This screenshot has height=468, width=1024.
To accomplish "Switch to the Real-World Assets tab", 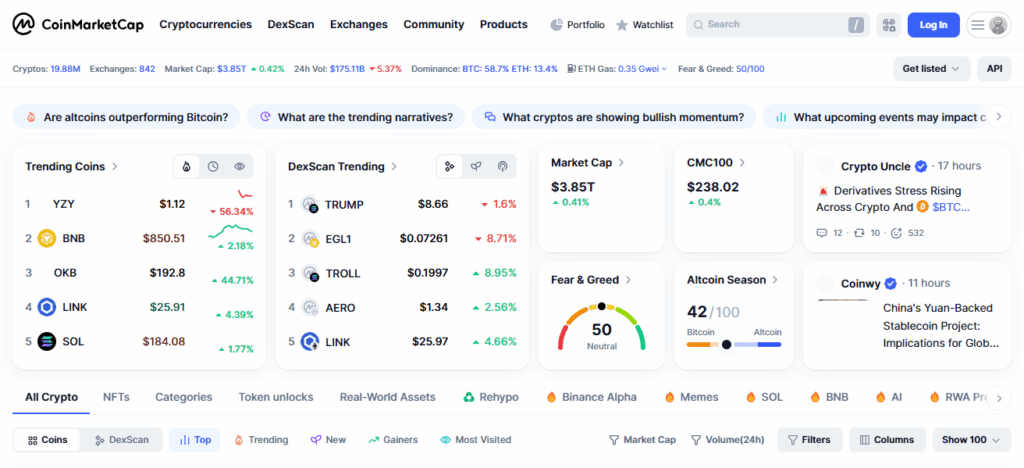I will (x=387, y=397).
